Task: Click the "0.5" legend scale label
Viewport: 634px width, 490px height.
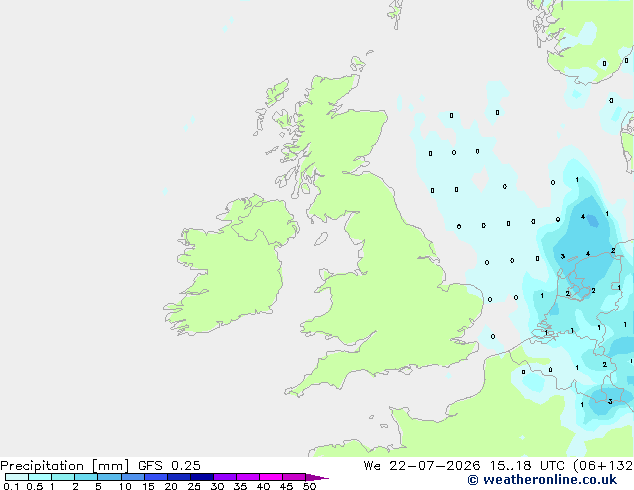Action: click(x=35, y=486)
